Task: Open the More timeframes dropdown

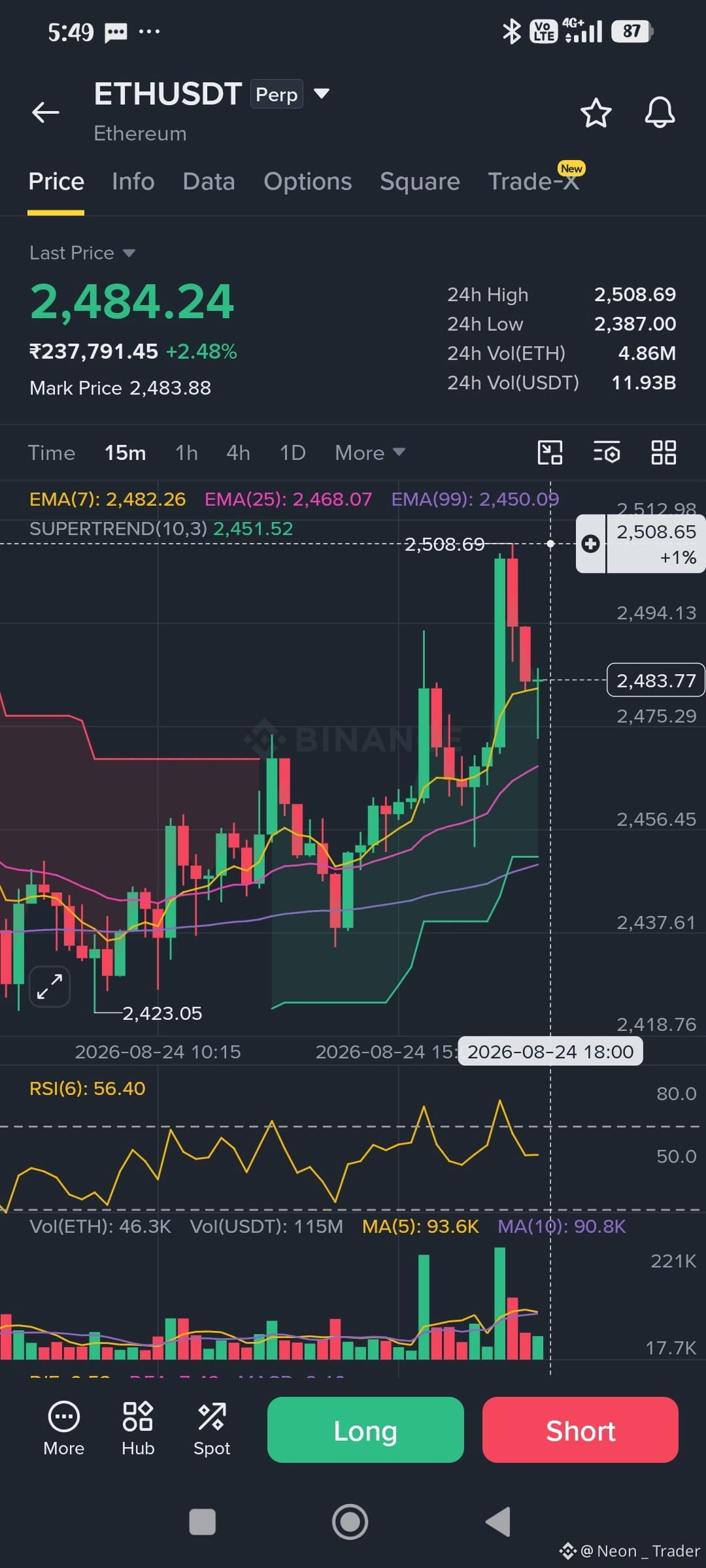Action: click(x=370, y=453)
